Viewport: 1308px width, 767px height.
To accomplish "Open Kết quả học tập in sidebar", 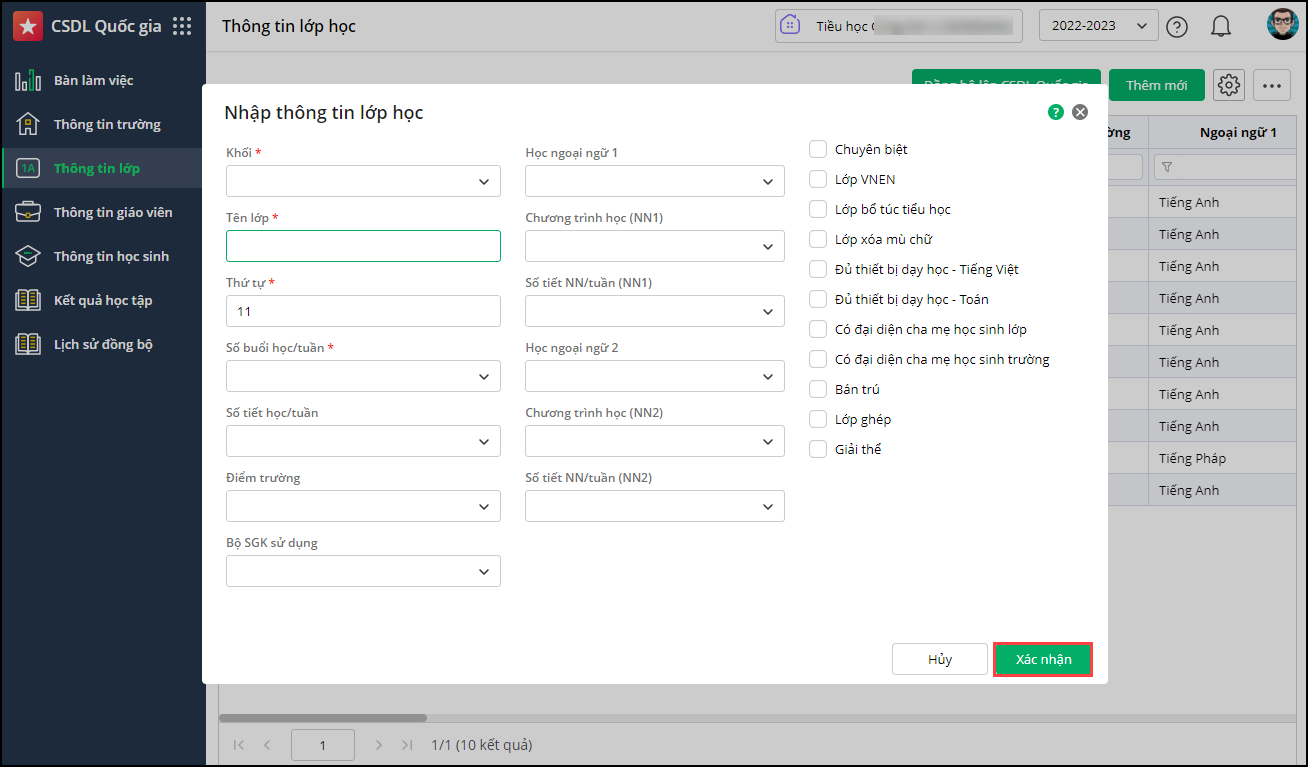I will [103, 300].
